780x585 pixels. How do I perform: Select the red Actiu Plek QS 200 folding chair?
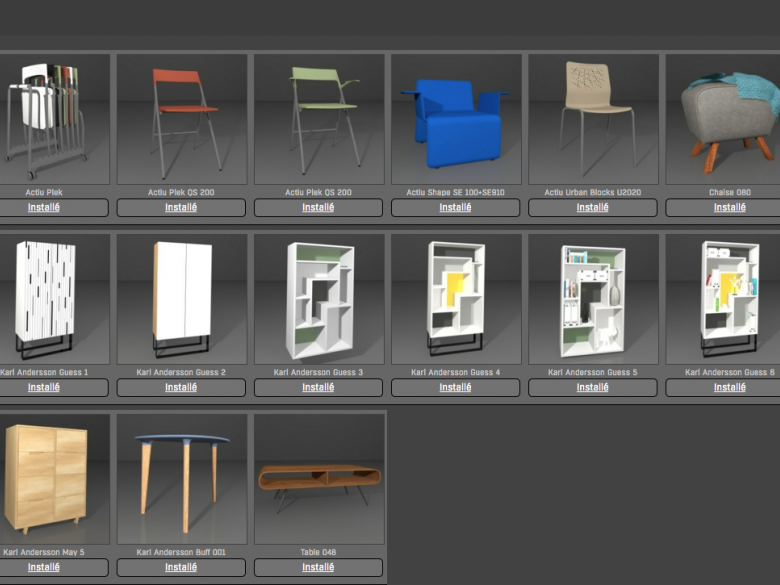(182, 119)
